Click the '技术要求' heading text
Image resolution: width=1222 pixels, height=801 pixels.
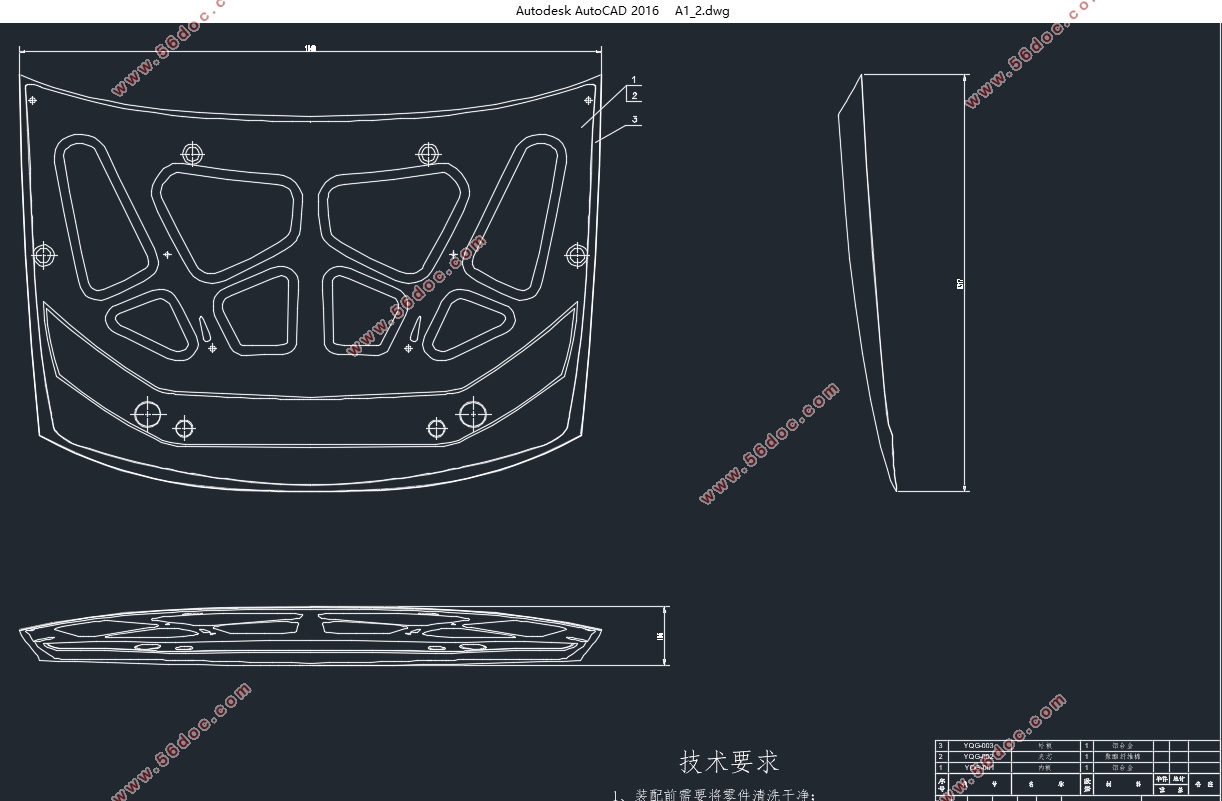click(730, 762)
